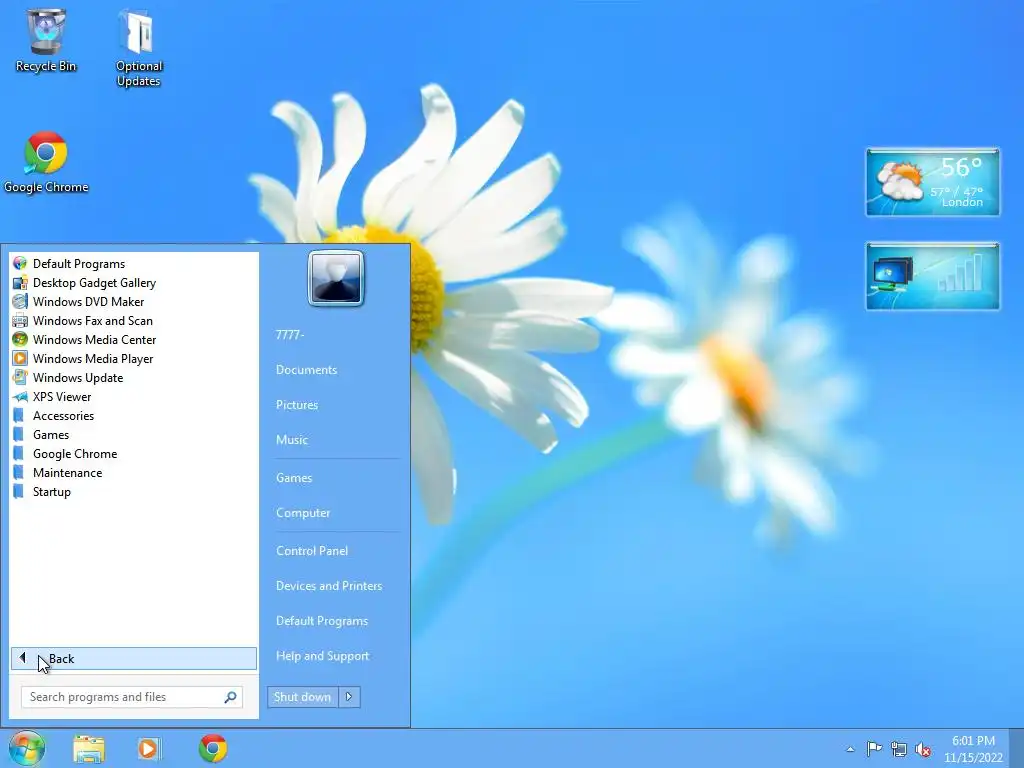Open the Shut down options arrow
The height and width of the screenshot is (768, 1024).
pos(349,697)
